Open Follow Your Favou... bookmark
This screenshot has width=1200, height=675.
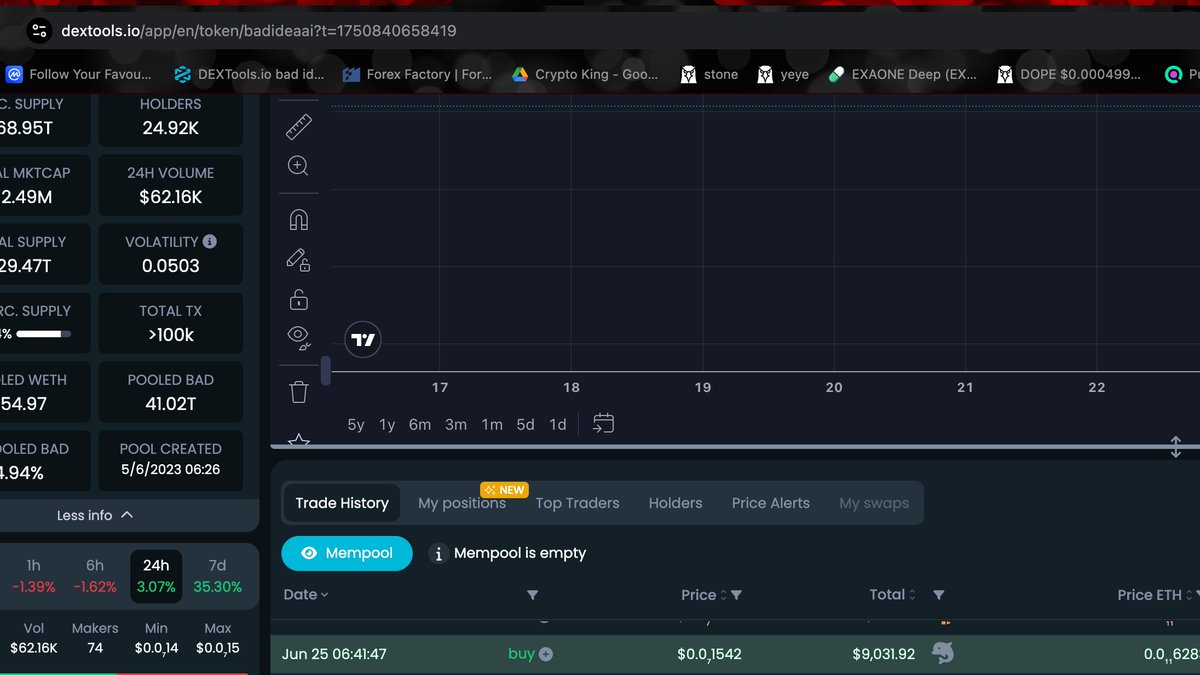pos(79,74)
